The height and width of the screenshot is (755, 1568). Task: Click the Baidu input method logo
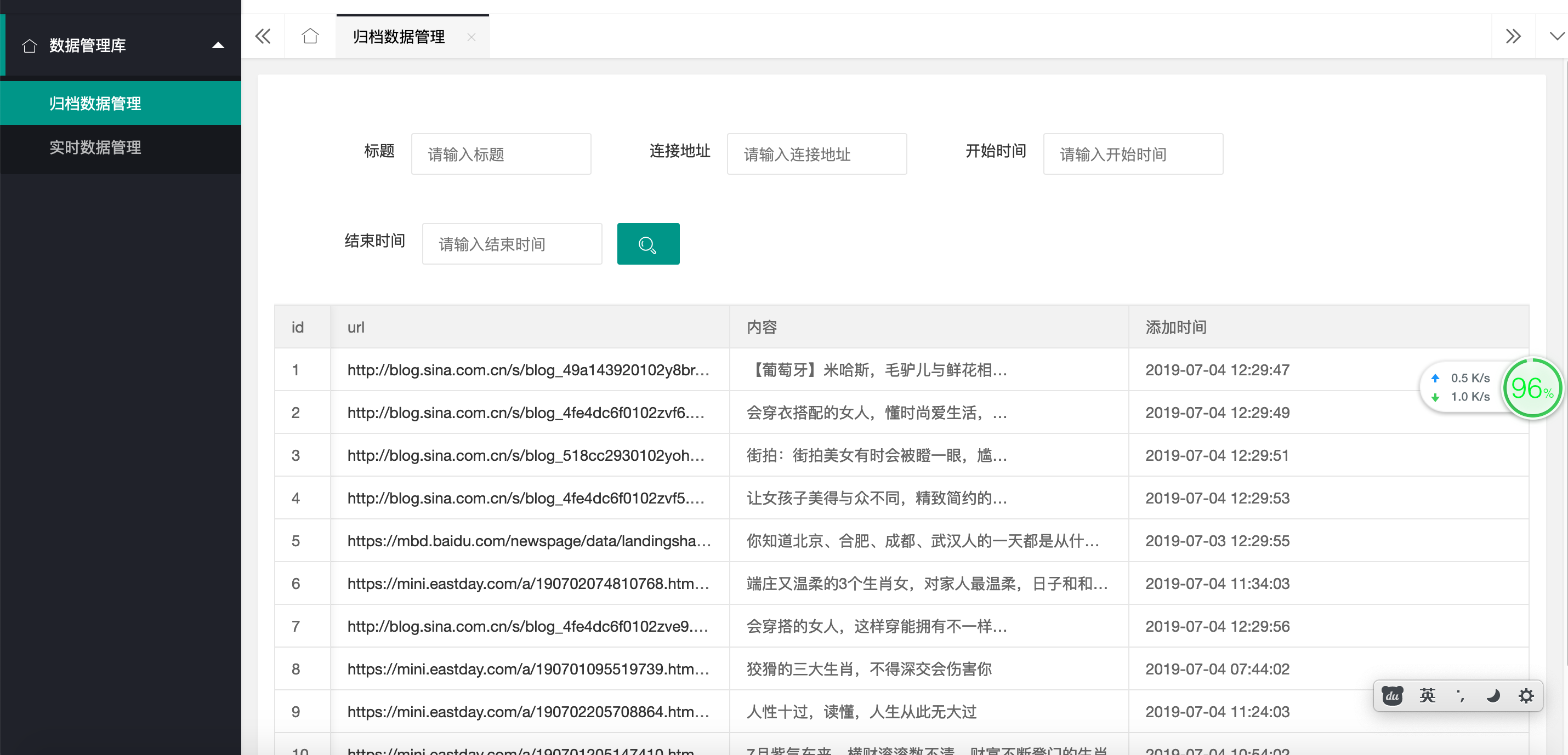pos(1392,695)
